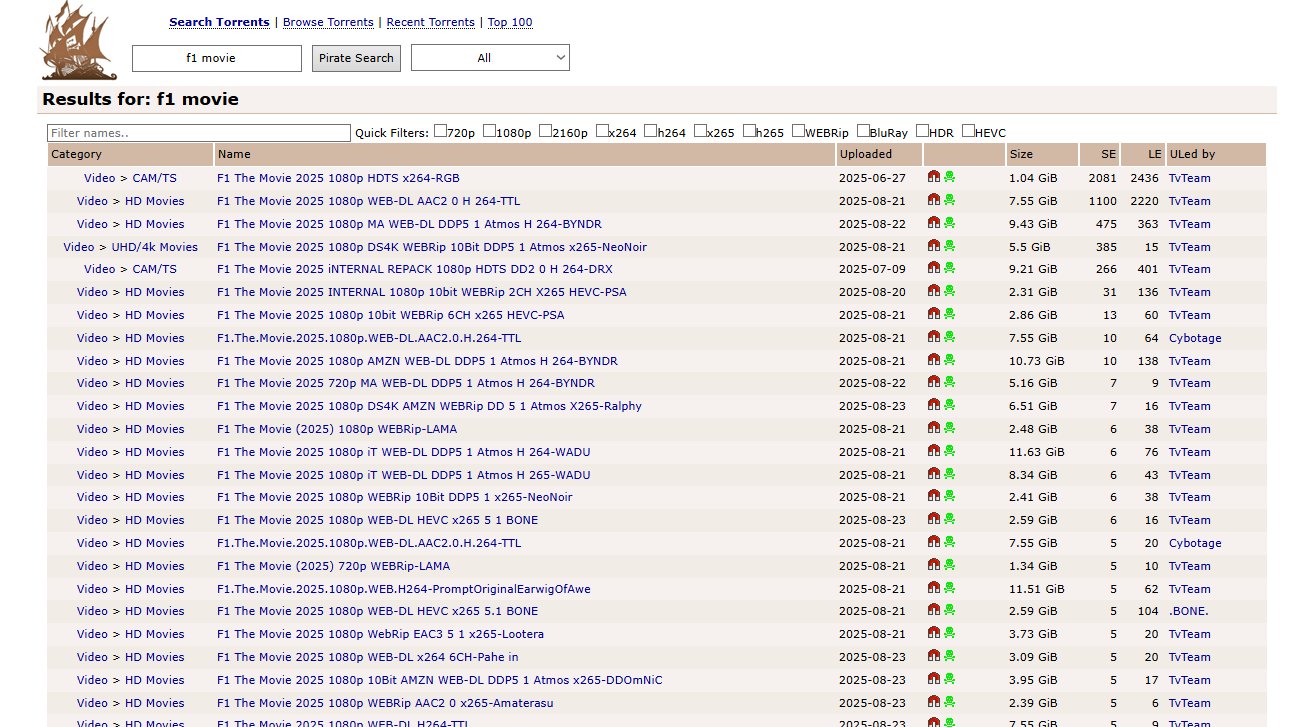Open the HDTS x264-RGB result title link
The width and height of the screenshot is (1302, 727).
coord(338,178)
